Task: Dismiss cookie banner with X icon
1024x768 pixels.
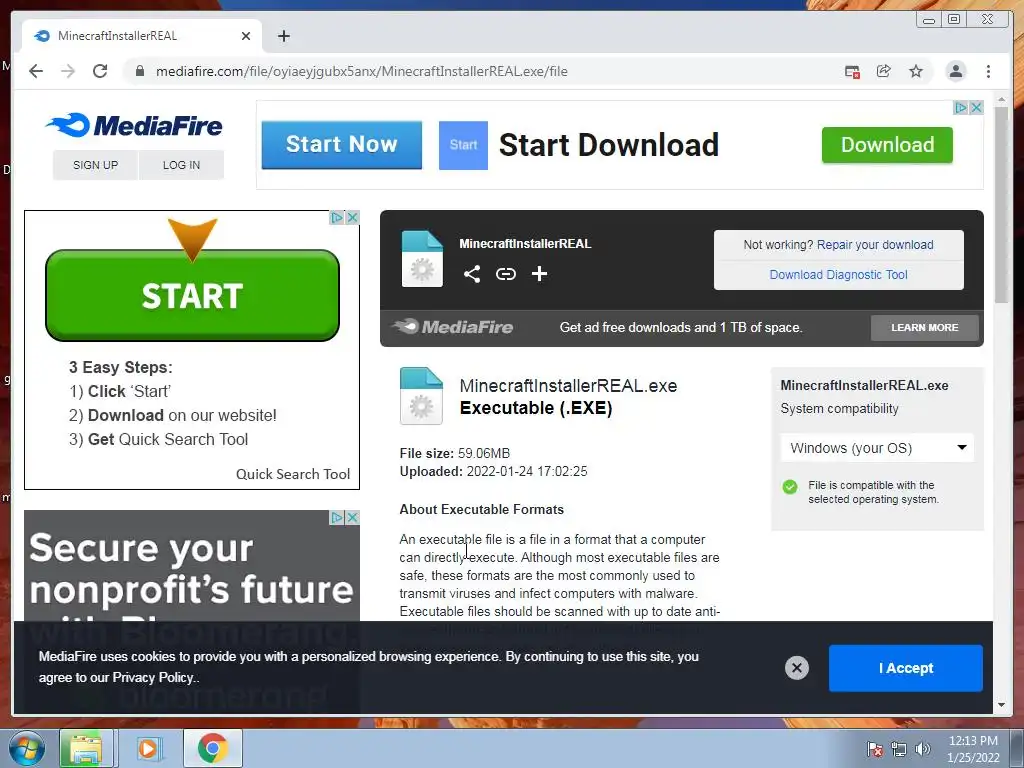Action: point(796,667)
